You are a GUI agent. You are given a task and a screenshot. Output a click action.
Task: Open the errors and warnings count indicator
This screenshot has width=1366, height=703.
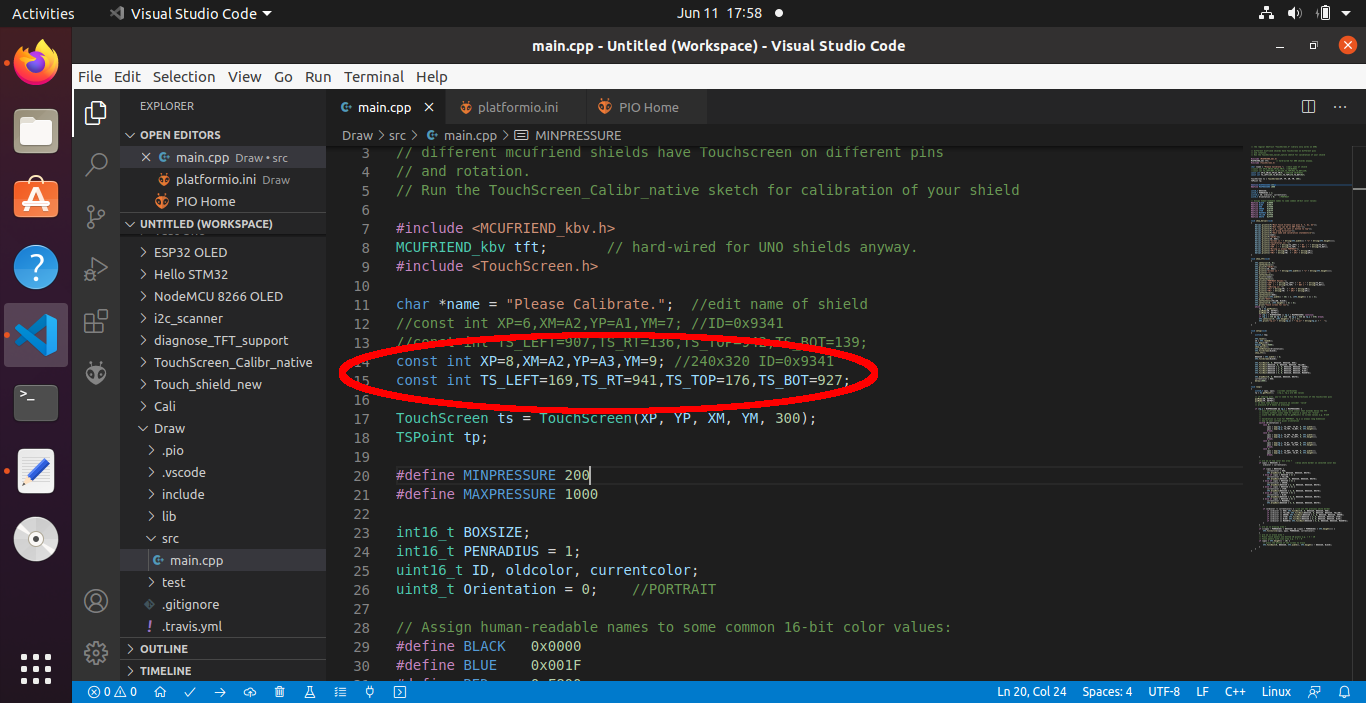click(112, 692)
